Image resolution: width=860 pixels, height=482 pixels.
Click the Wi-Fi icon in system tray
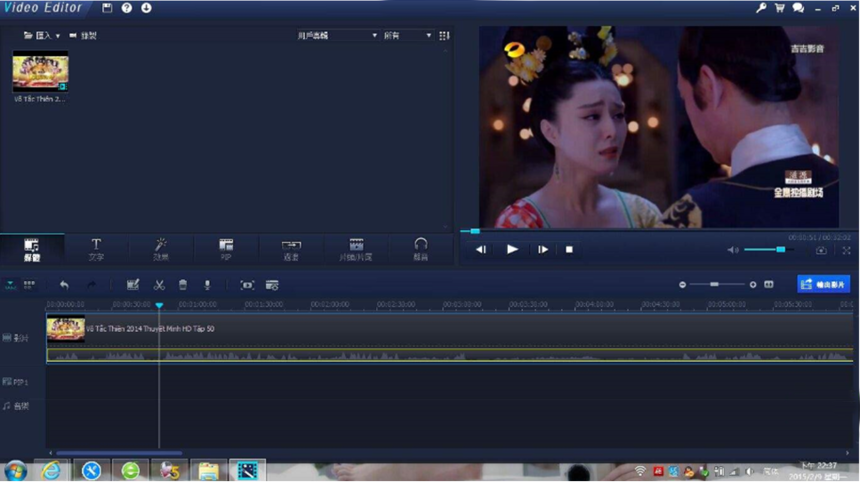click(640, 472)
